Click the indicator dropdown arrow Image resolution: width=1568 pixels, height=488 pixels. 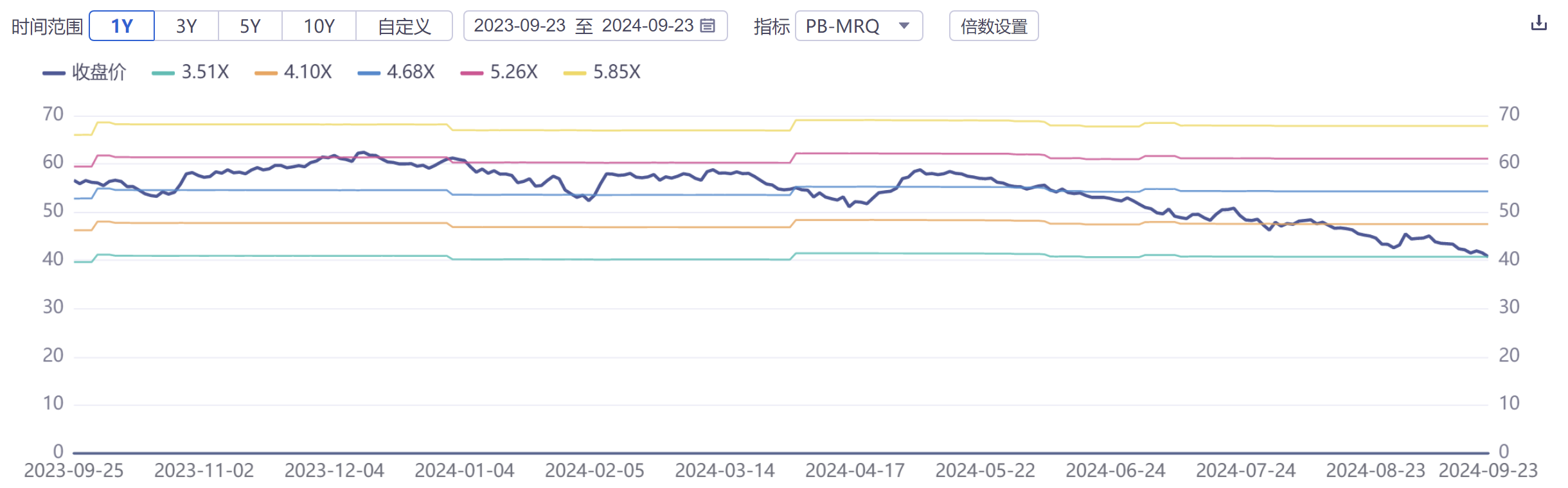[905, 27]
